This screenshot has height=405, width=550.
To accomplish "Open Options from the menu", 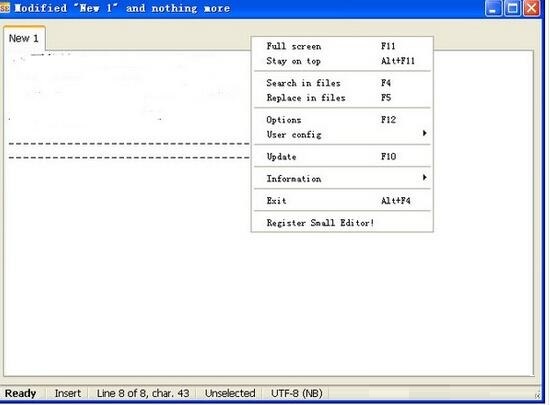I will click(x=342, y=120).
